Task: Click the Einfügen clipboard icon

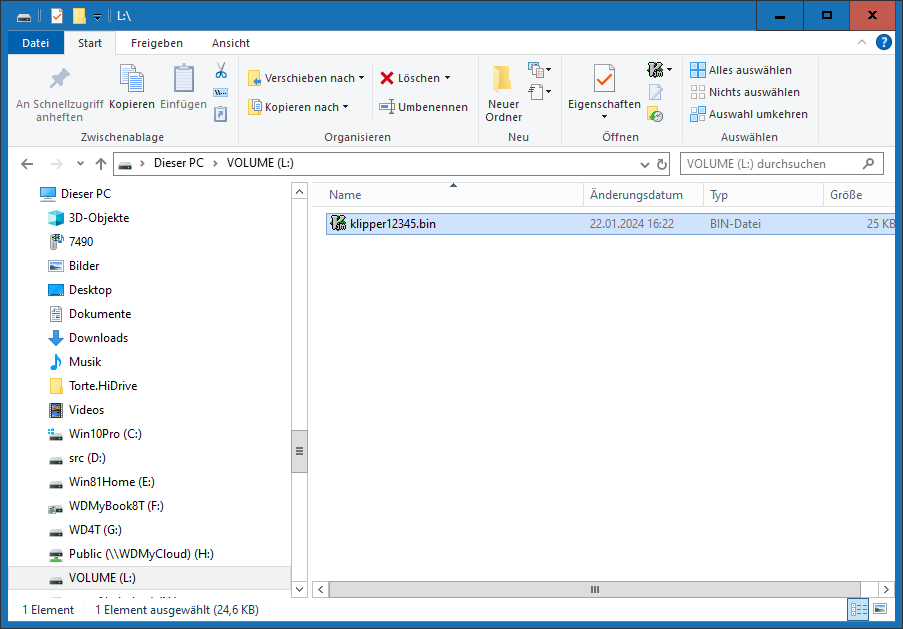Action: (183, 79)
